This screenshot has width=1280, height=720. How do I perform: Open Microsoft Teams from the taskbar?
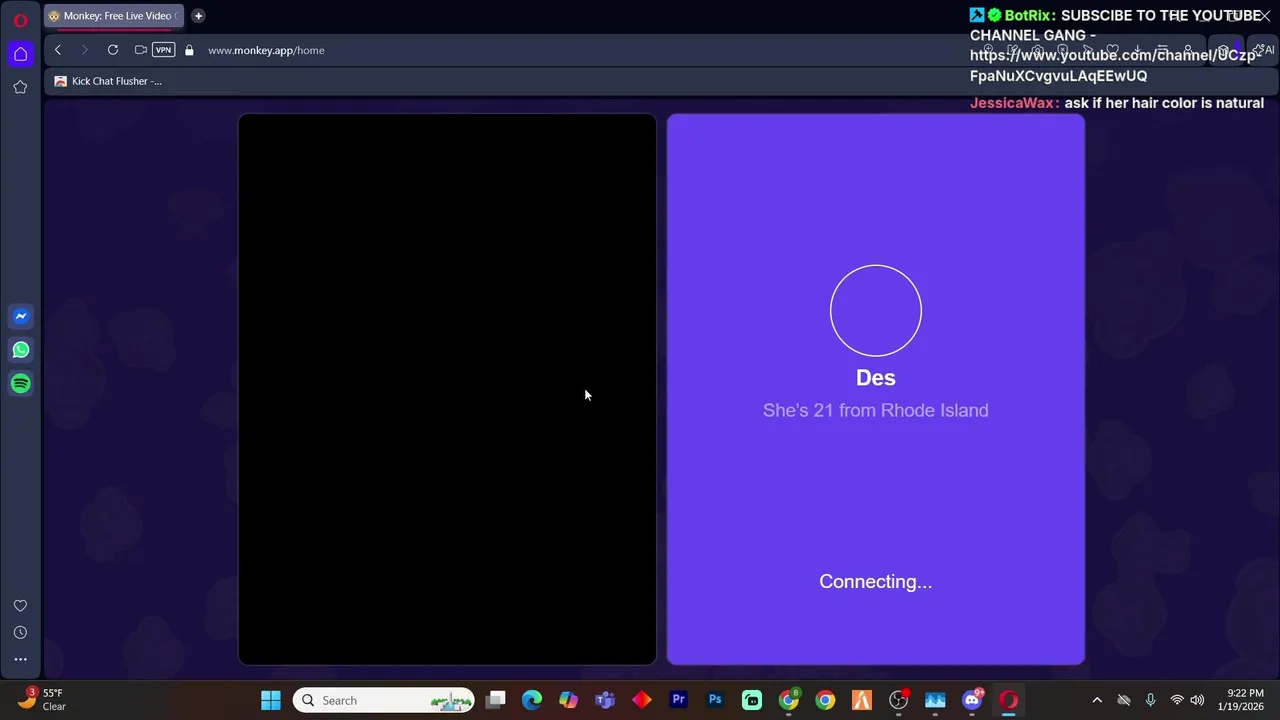[605, 700]
